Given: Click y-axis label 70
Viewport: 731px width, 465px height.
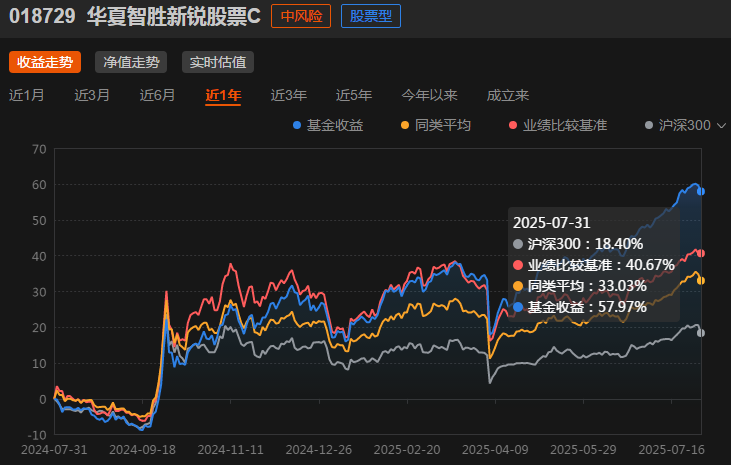Looking at the screenshot, I should (x=39, y=149).
